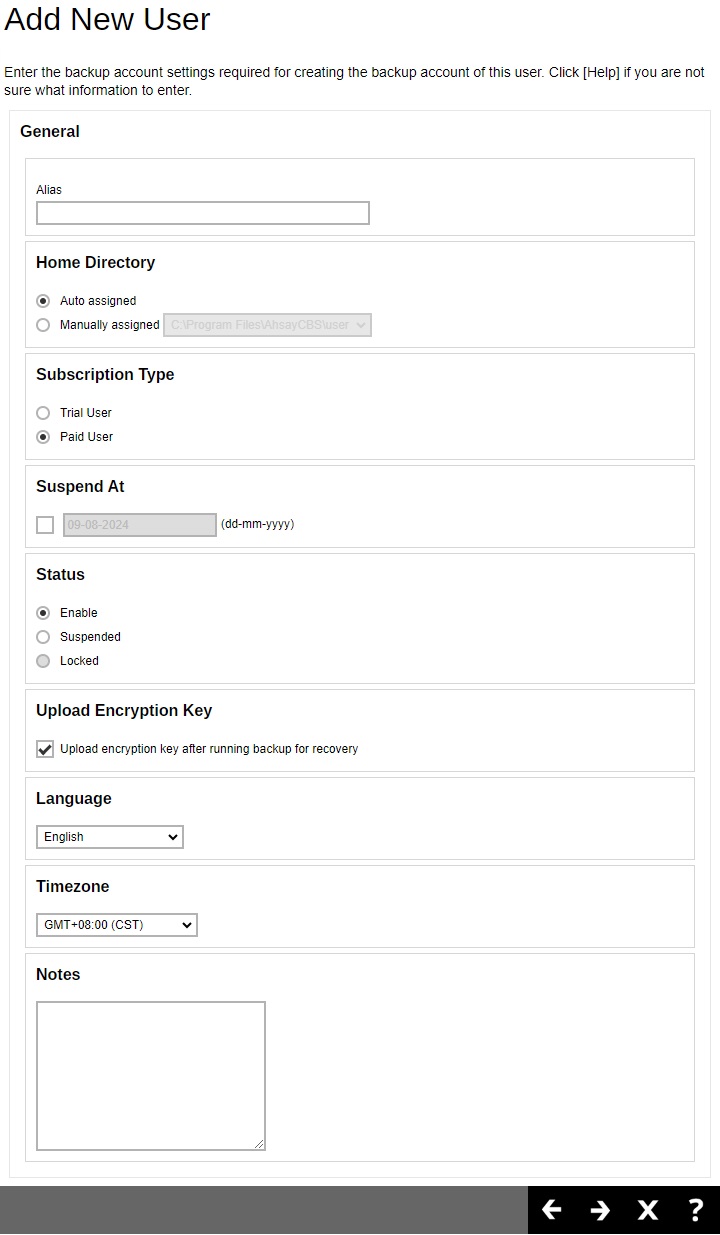The height and width of the screenshot is (1235, 720).
Task: Open the home directory path dropdown
Action: point(267,325)
